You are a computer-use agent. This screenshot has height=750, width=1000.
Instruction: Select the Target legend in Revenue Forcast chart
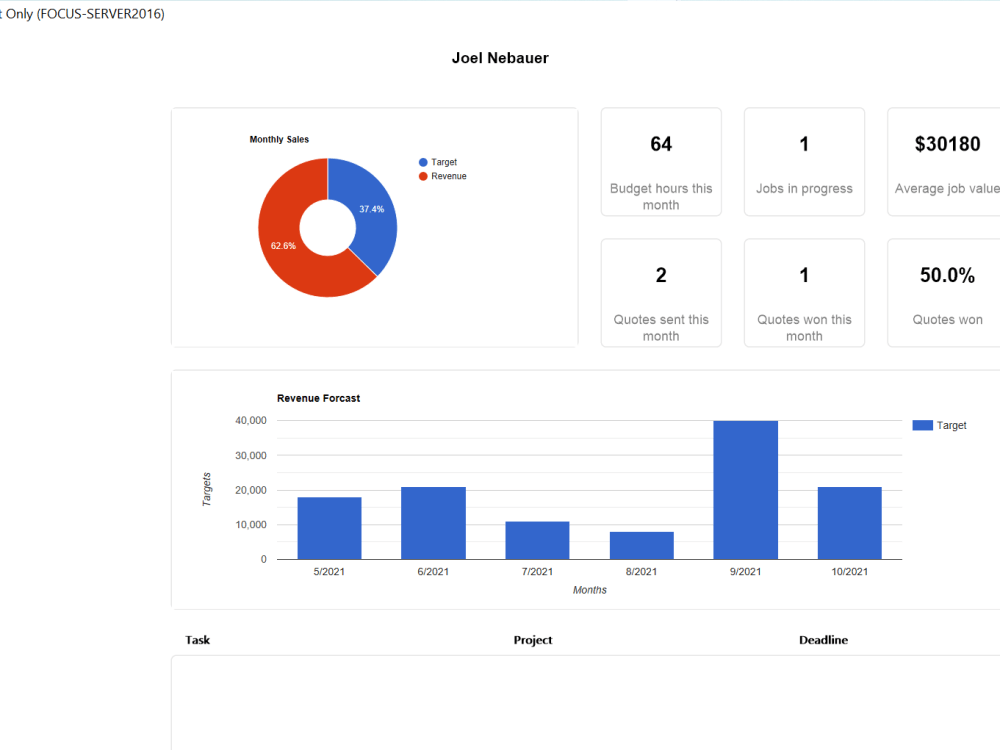click(x=939, y=425)
